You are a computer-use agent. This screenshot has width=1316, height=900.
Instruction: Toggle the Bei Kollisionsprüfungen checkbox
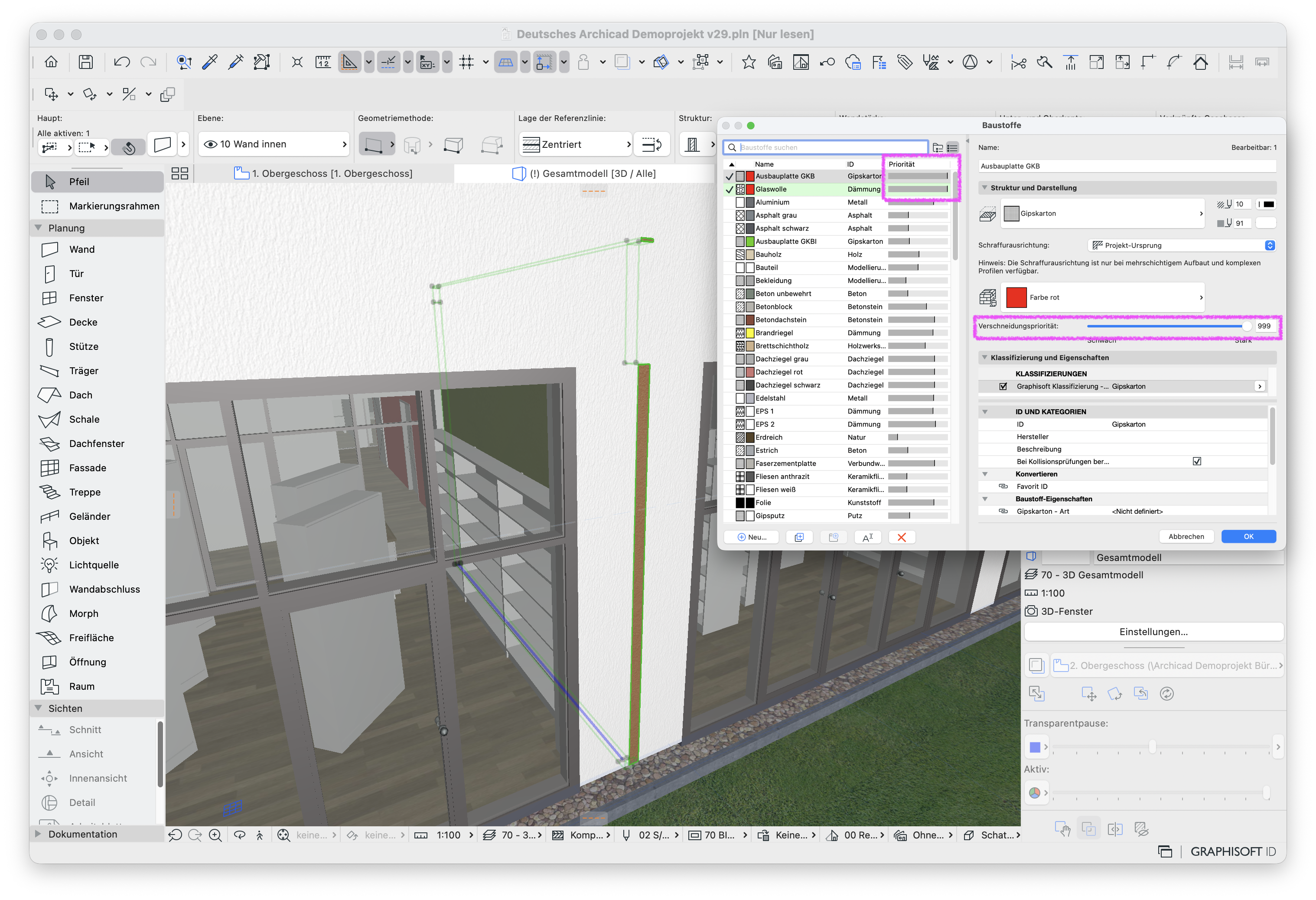coord(1197,461)
